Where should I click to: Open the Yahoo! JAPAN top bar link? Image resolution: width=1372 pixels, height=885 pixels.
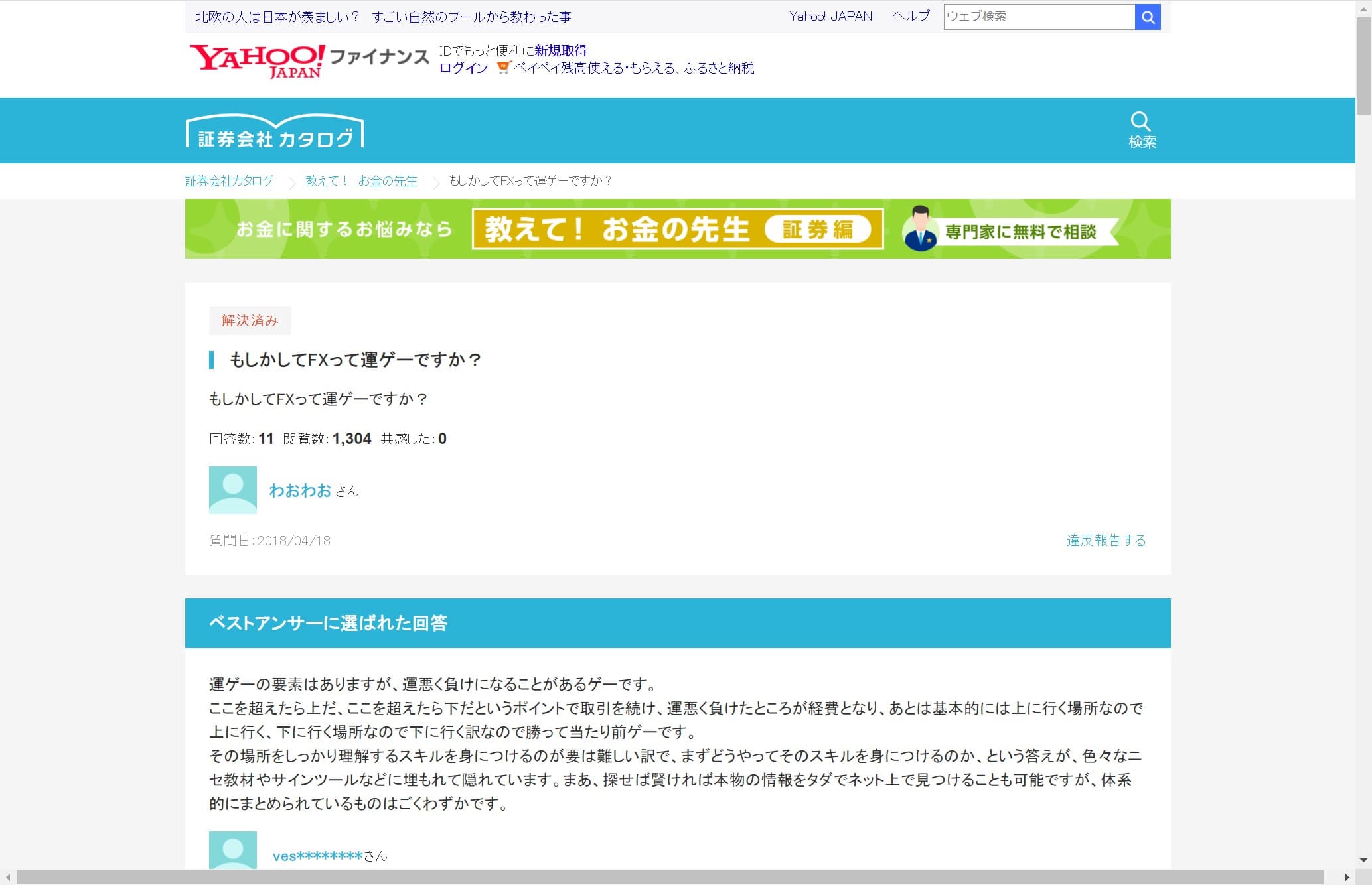(x=830, y=17)
